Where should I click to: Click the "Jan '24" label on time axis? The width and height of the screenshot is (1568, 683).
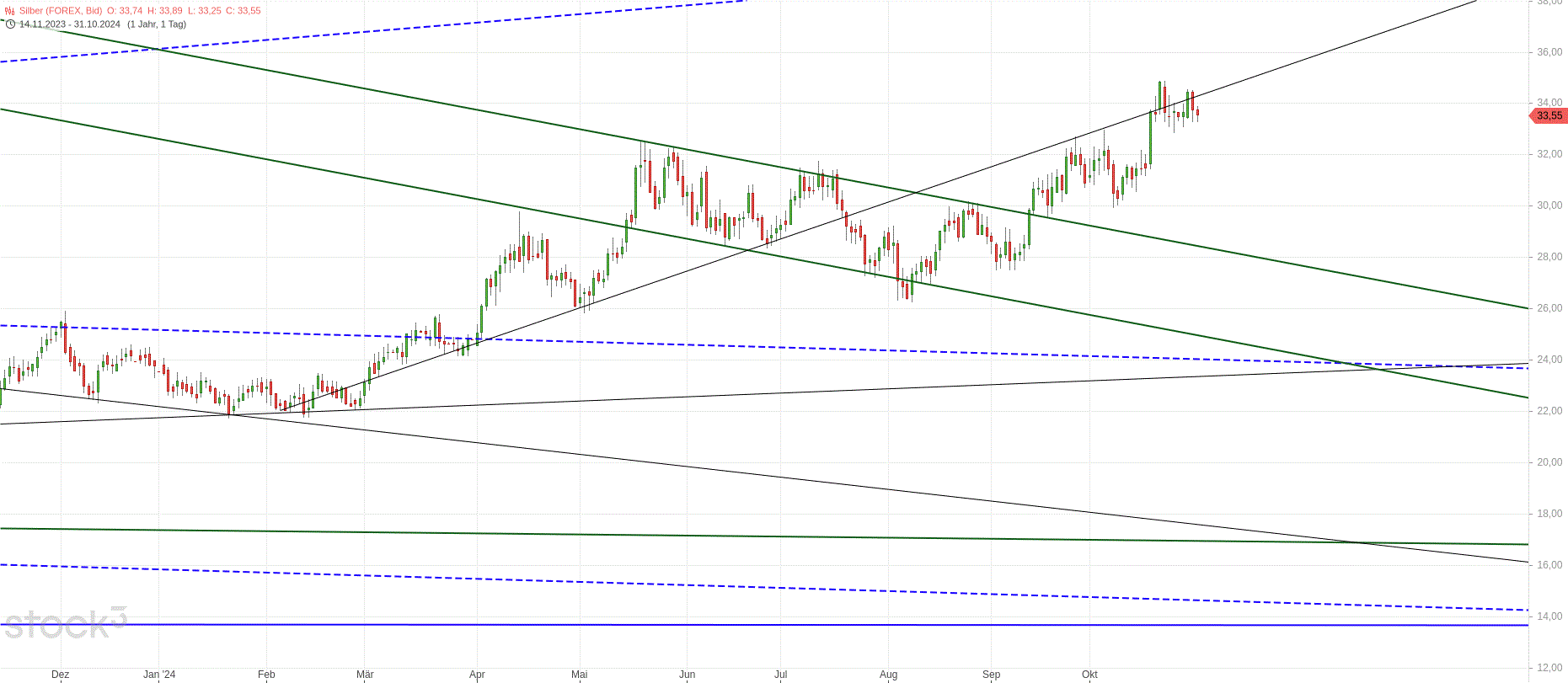(x=159, y=675)
